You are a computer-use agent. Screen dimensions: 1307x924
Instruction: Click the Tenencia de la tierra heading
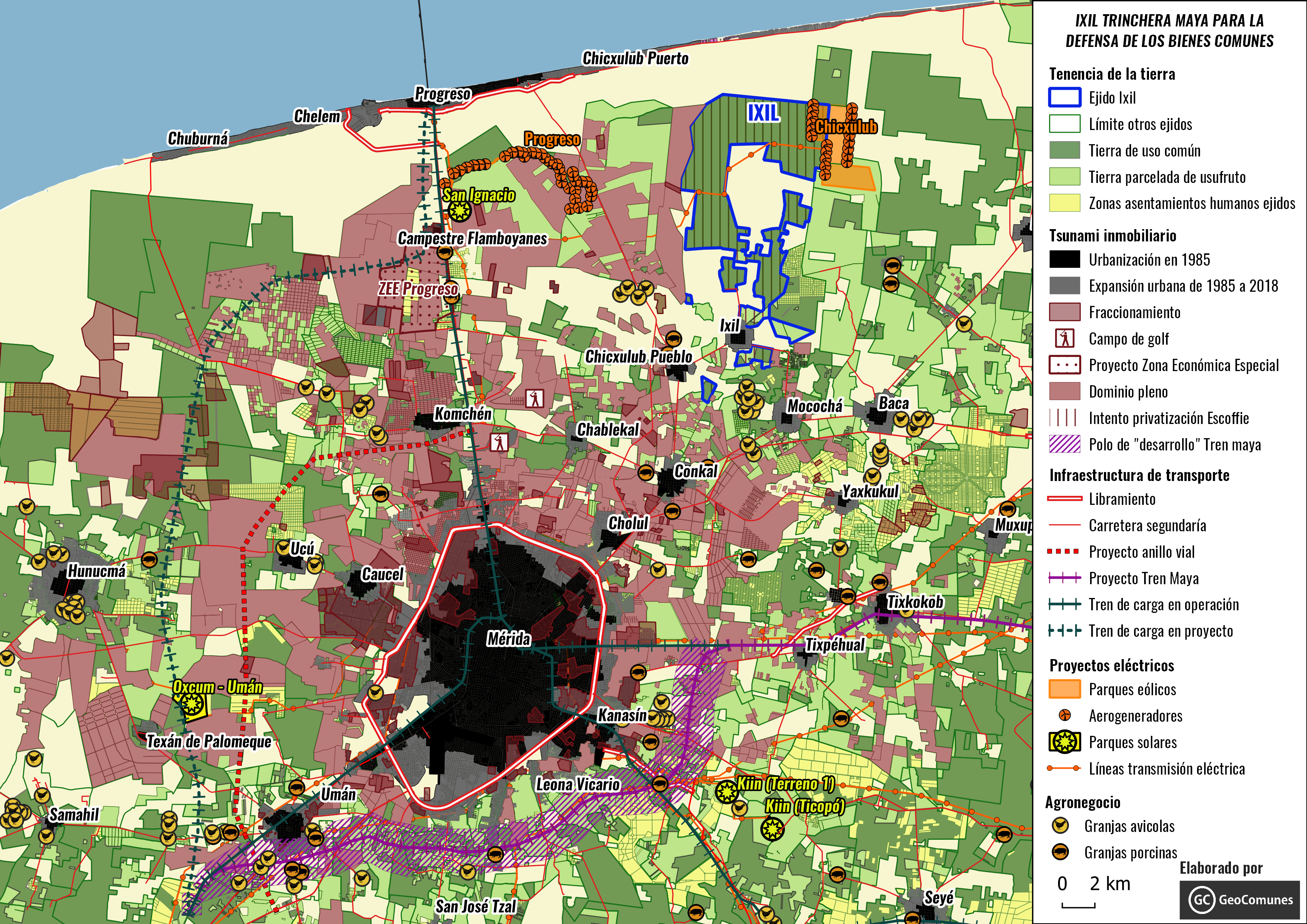(1112, 74)
